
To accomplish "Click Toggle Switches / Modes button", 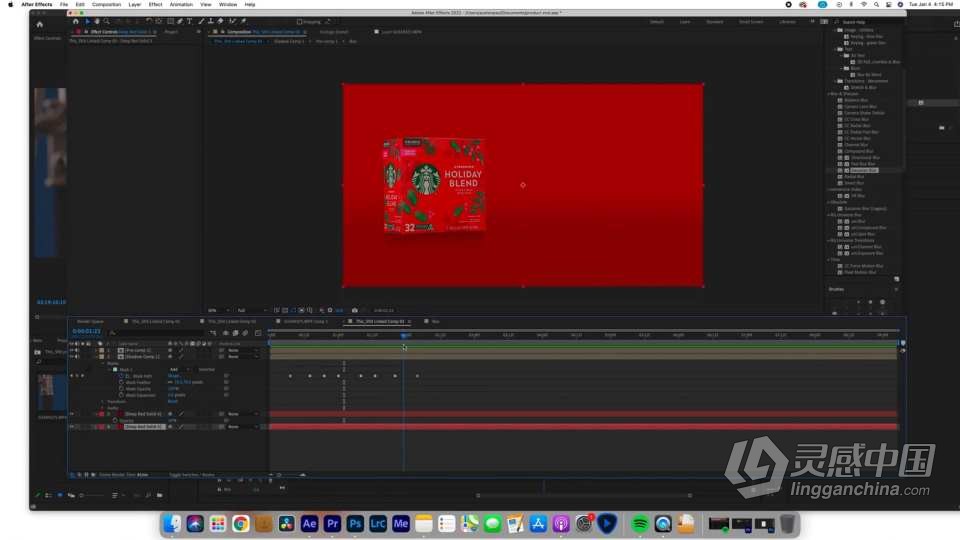I will coord(192,474).
